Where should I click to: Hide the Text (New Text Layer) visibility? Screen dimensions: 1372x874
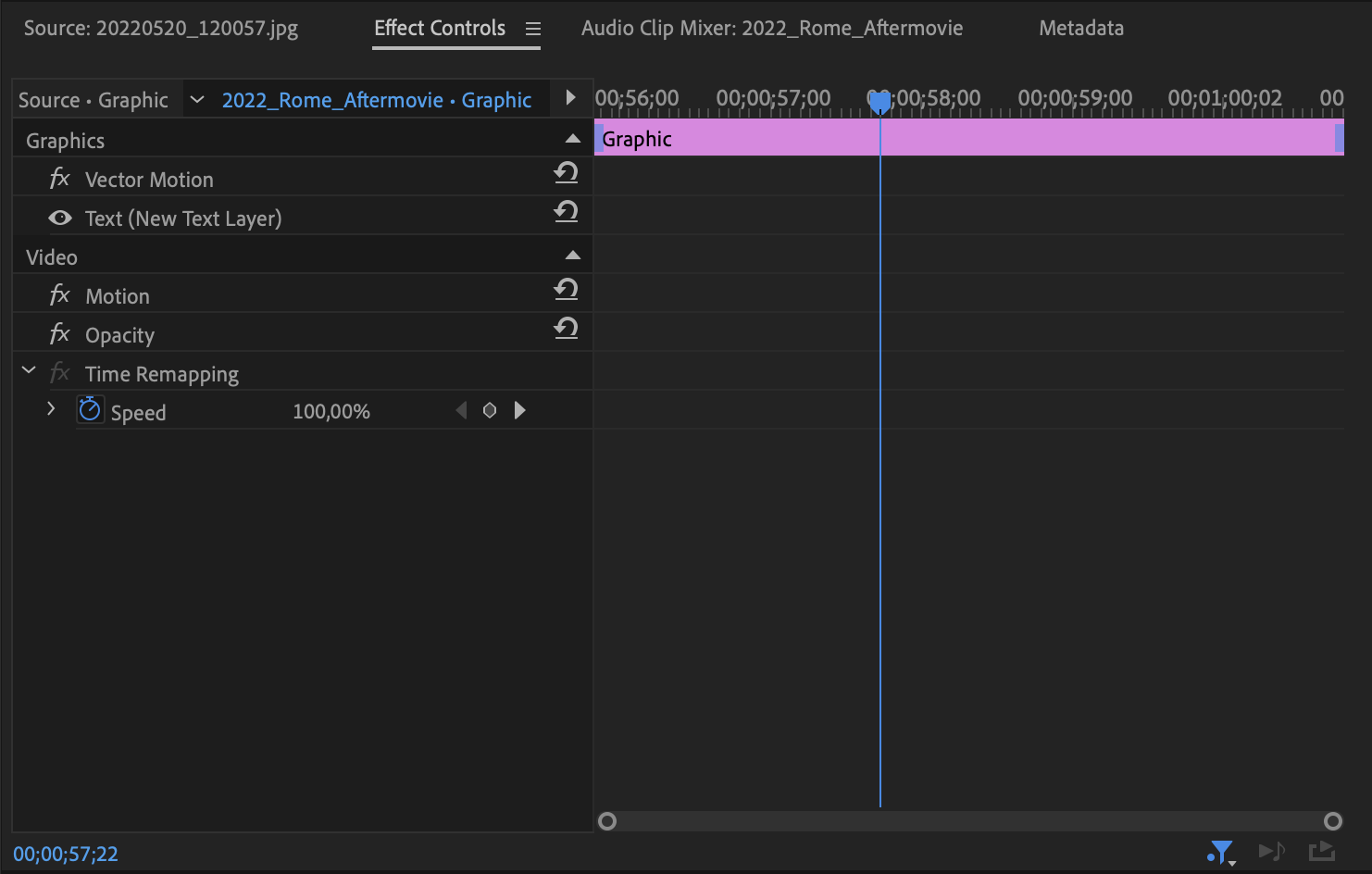point(59,218)
